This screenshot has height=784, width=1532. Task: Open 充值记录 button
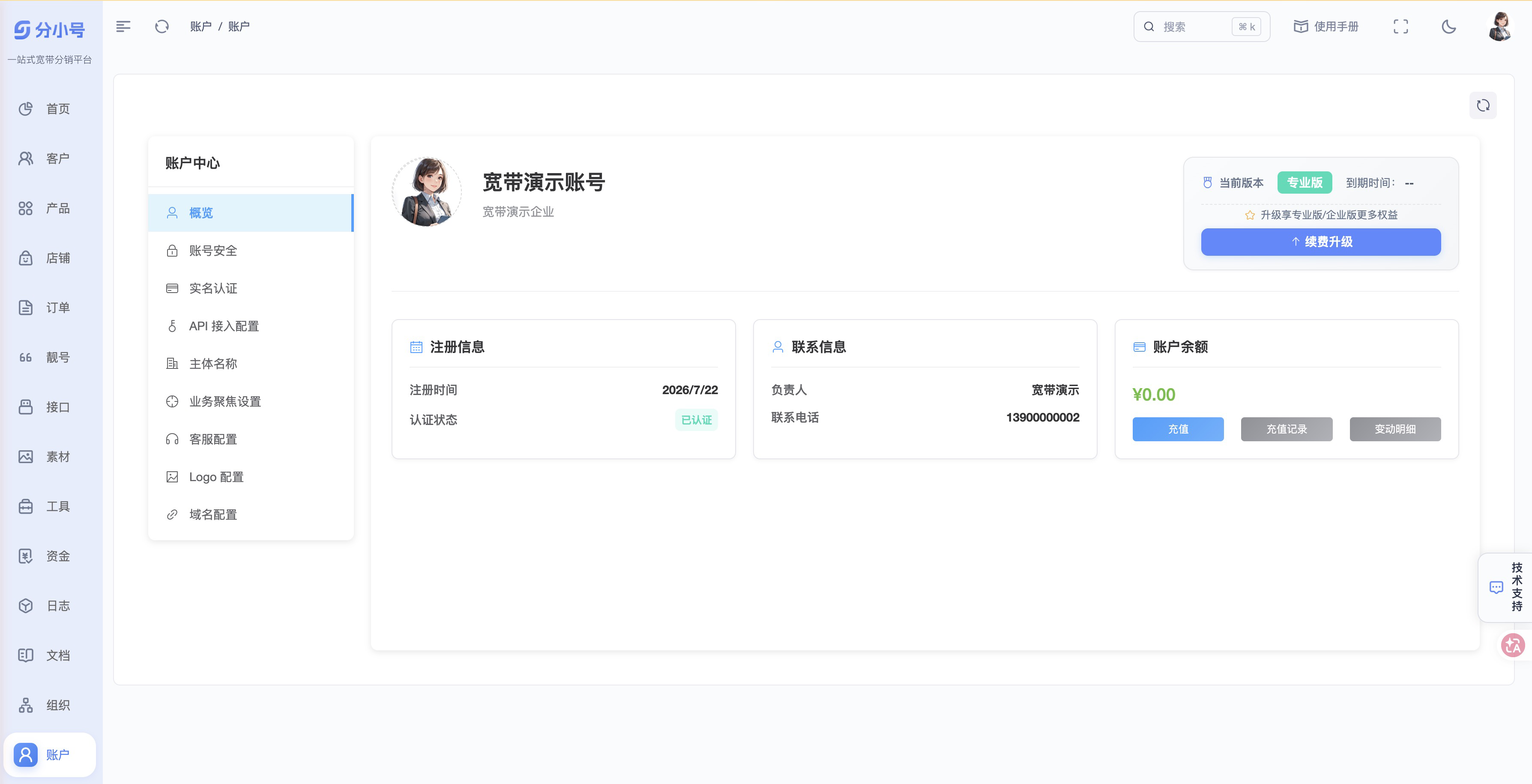[1287, 429]
